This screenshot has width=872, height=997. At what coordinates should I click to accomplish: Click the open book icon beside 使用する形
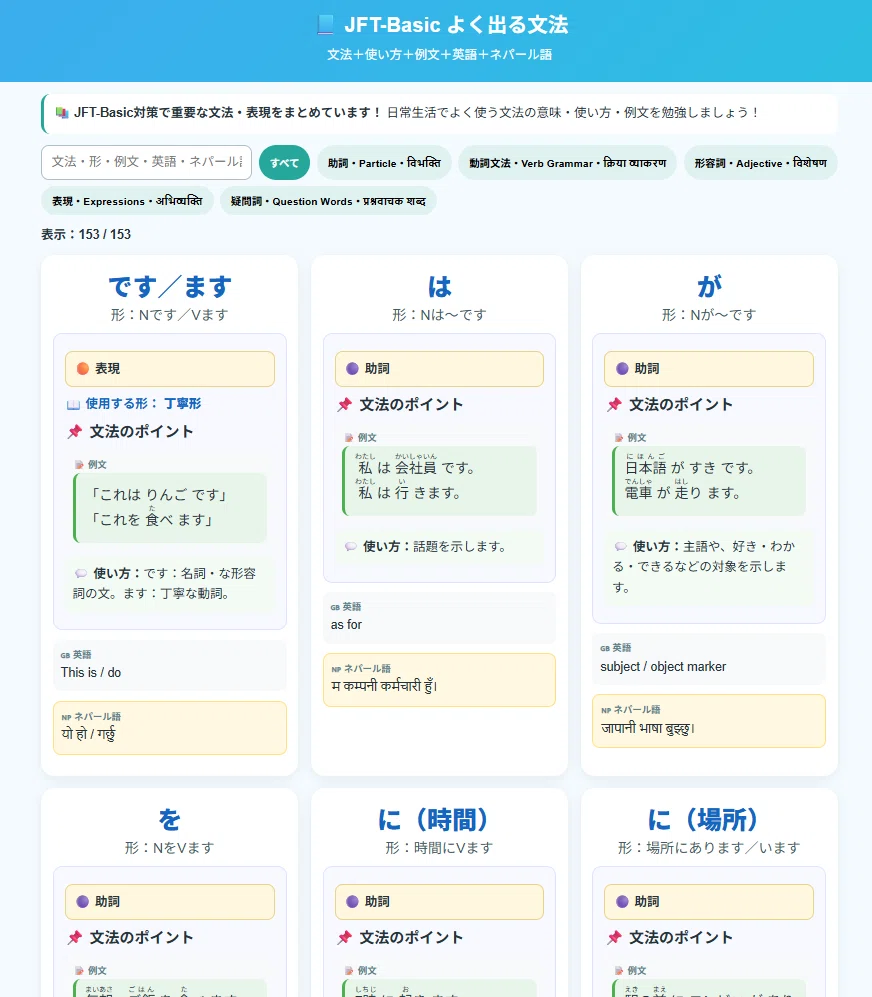[x=73, y=404]
